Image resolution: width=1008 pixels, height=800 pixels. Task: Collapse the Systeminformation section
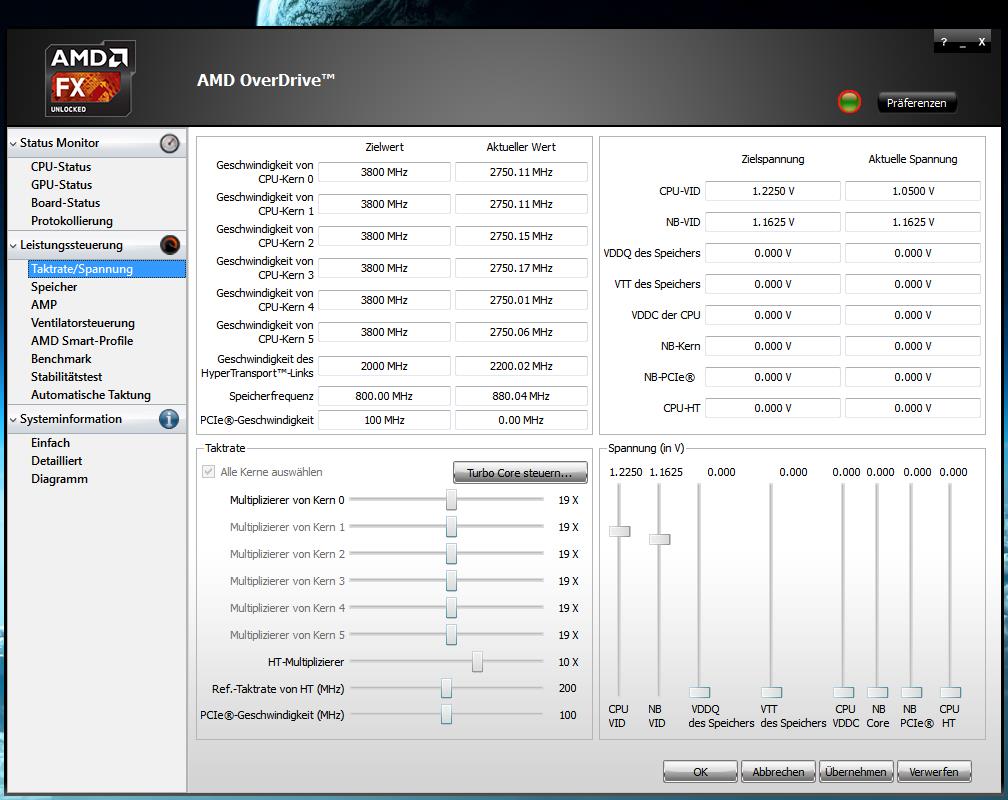point(13,419)
